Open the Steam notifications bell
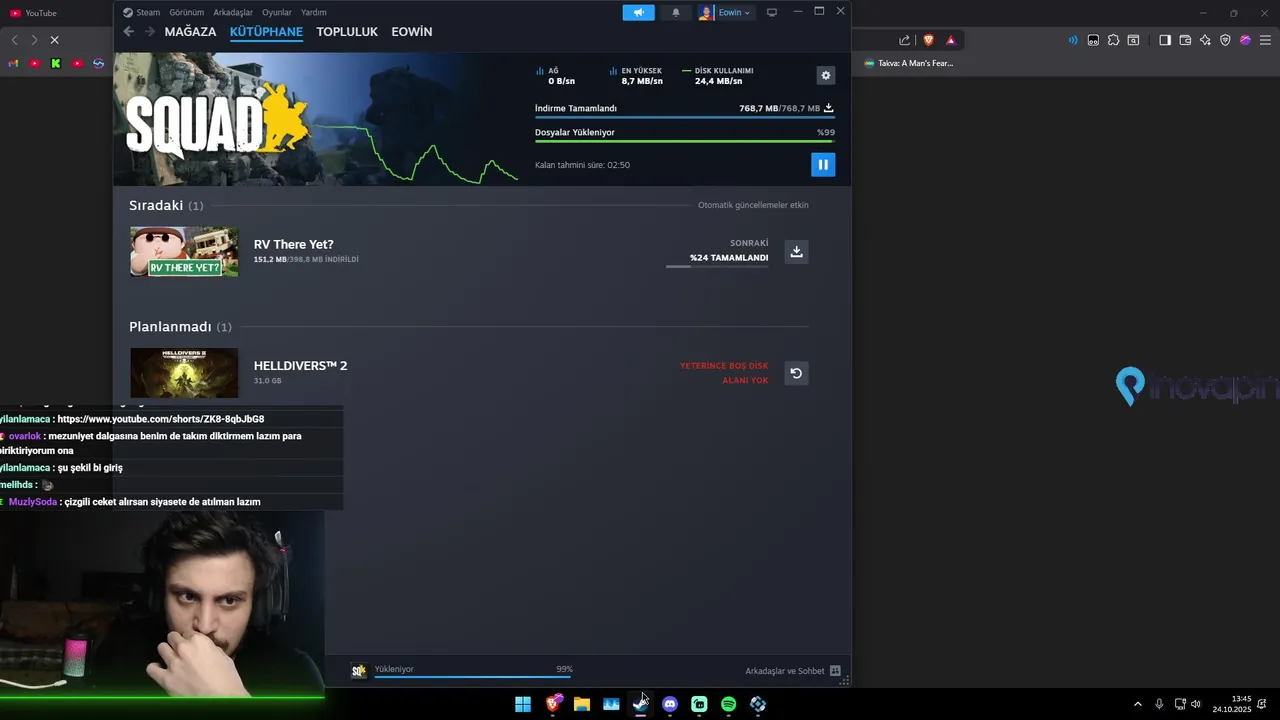1280x720 pixels. pyautogui.click(x=676, y=12)
